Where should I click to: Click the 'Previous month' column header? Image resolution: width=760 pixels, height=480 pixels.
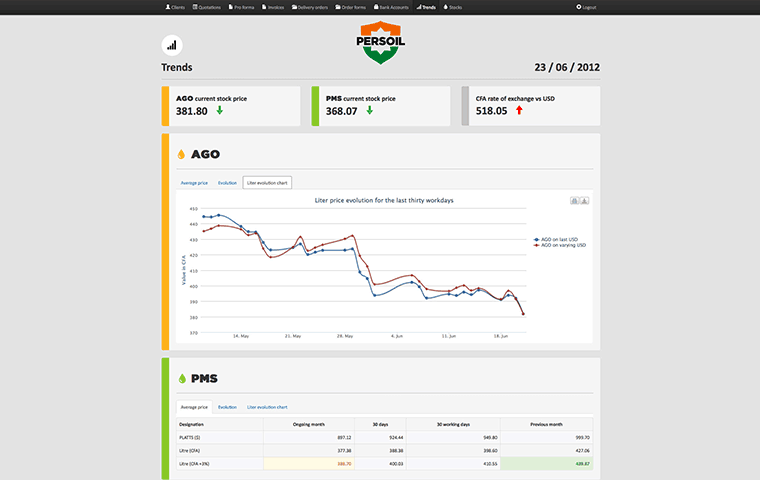coord(546,424)
